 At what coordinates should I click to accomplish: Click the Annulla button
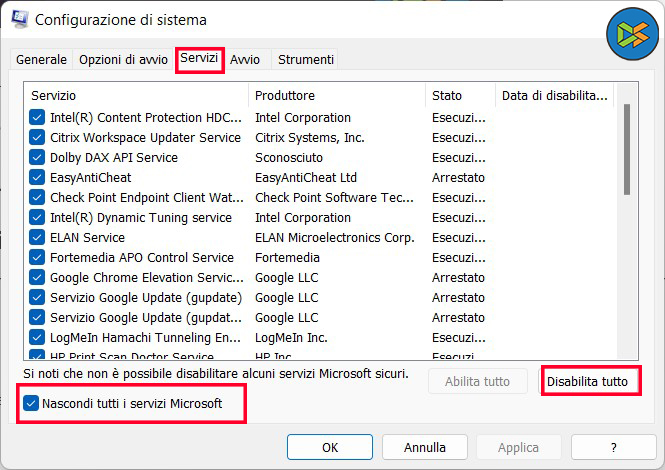[425, 447]
